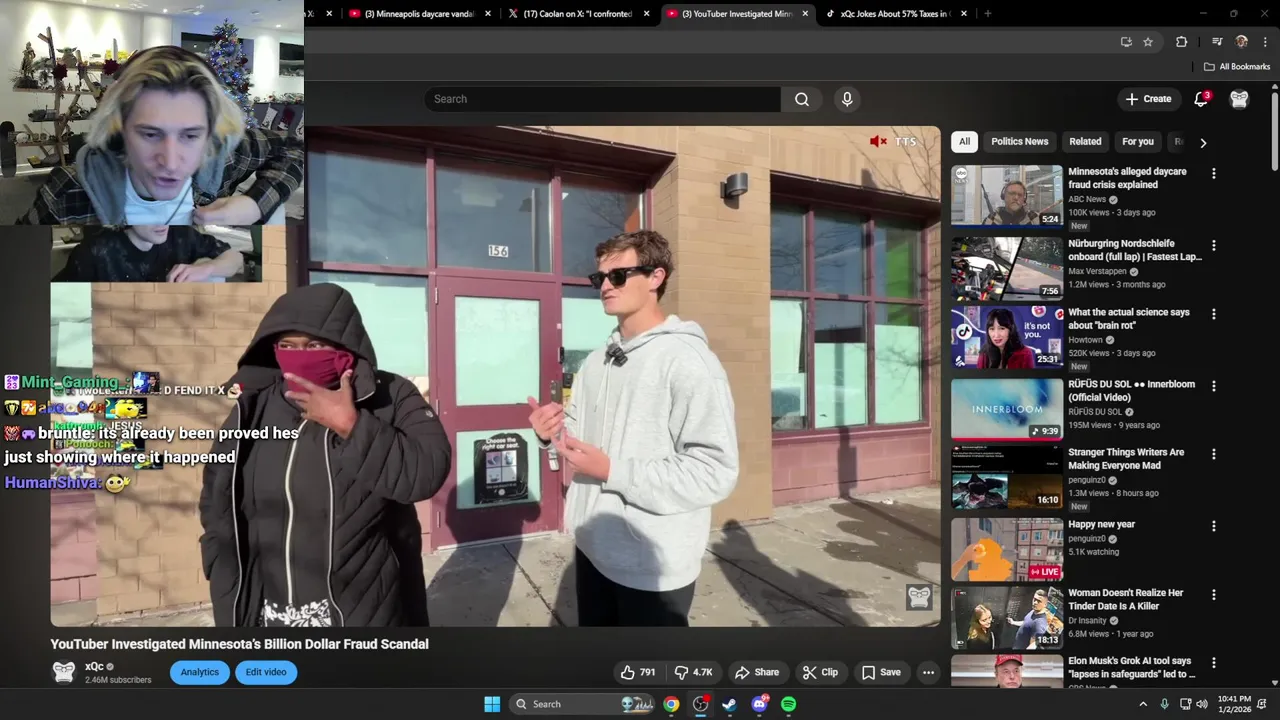
Task: Save the video to a playlist
Action: 881,672
